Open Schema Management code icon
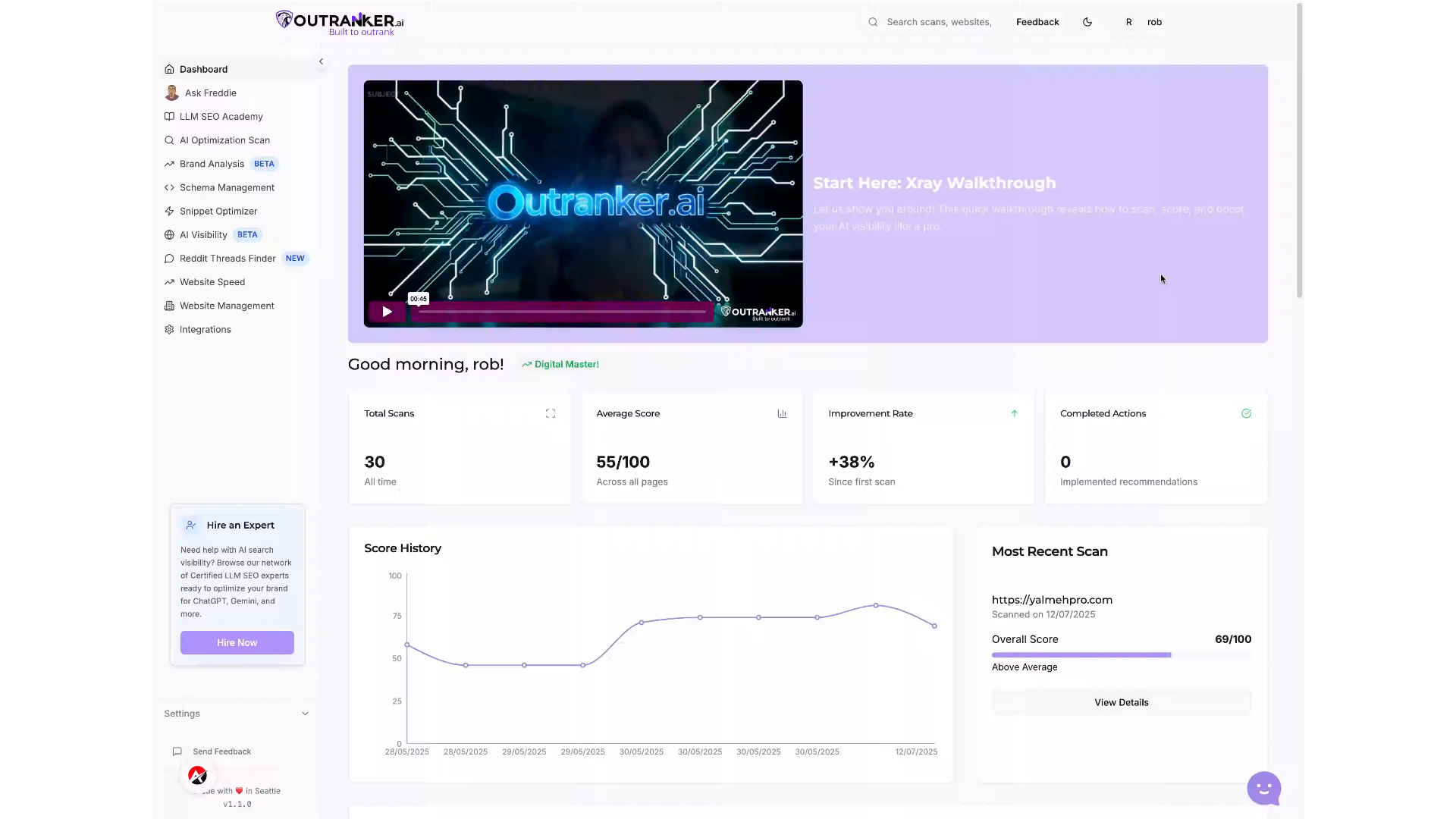 [169, 187]
